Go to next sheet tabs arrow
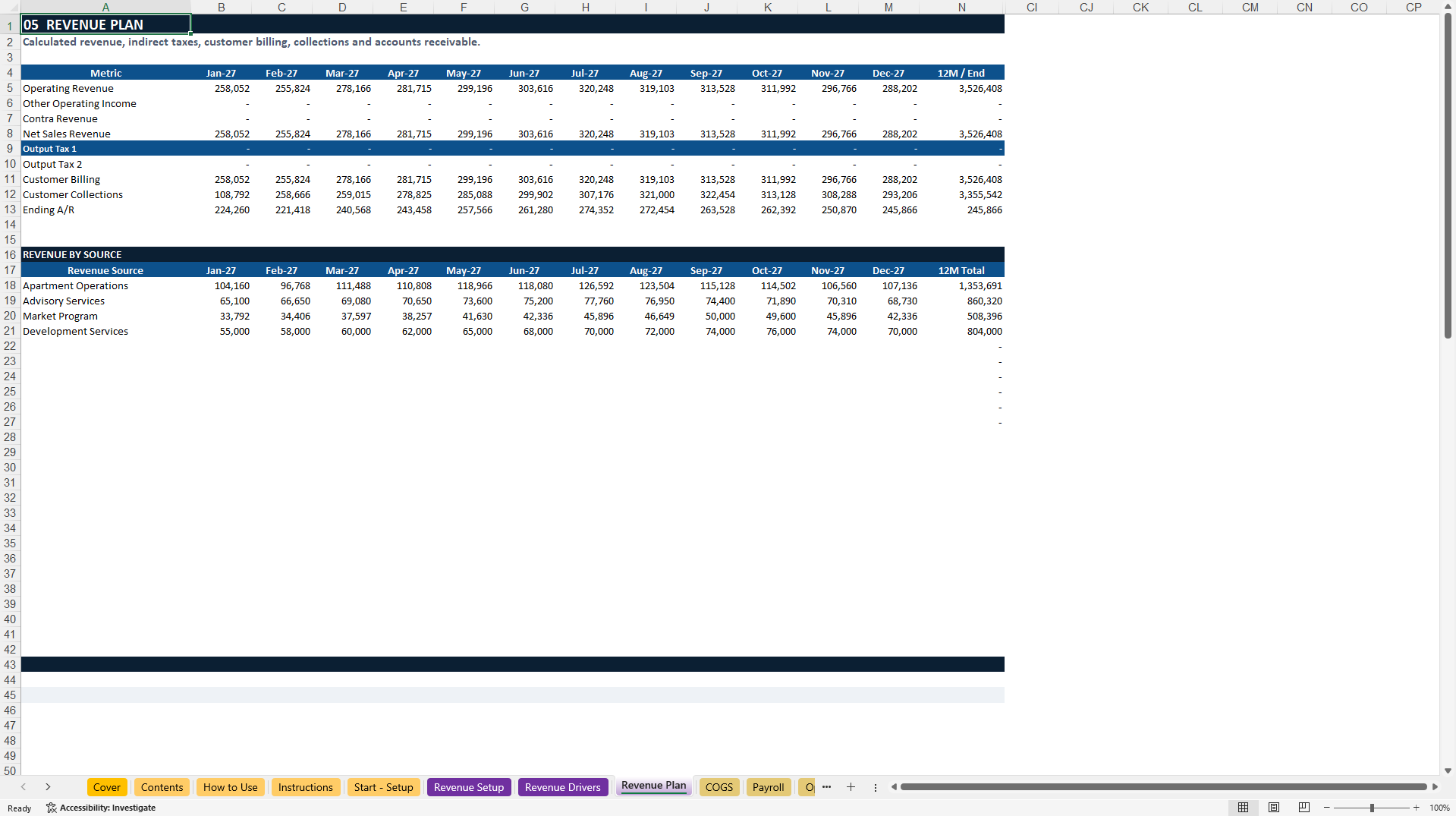Screen dimensions: 1456x816 point(48,787)
